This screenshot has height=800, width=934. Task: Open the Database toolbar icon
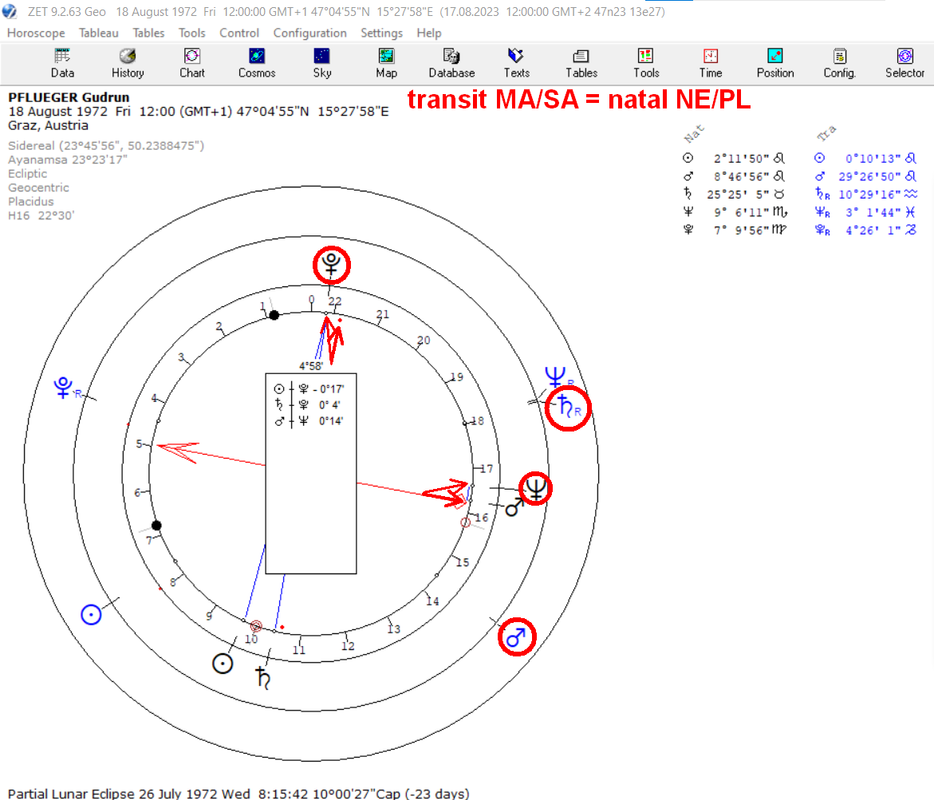pos(452,63)
